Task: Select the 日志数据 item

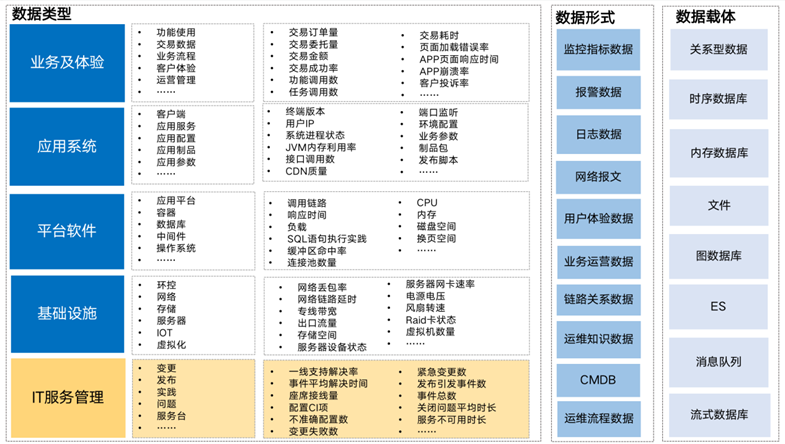Action: (598, 134)
